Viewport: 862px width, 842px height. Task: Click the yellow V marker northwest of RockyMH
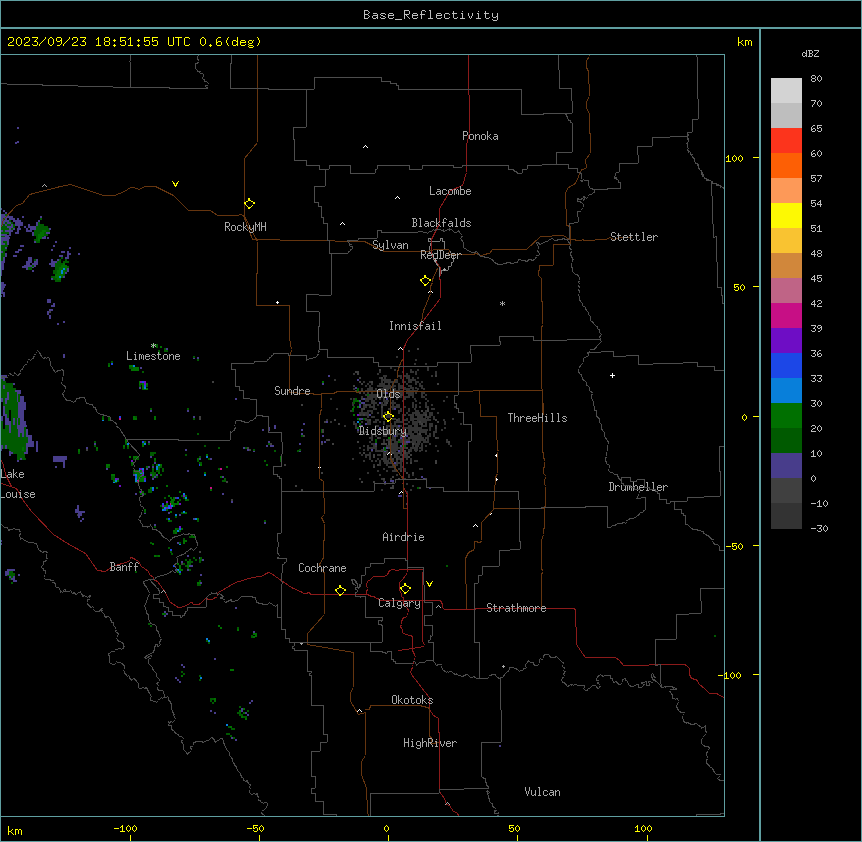pyautogui.click(x=175, y=184)
